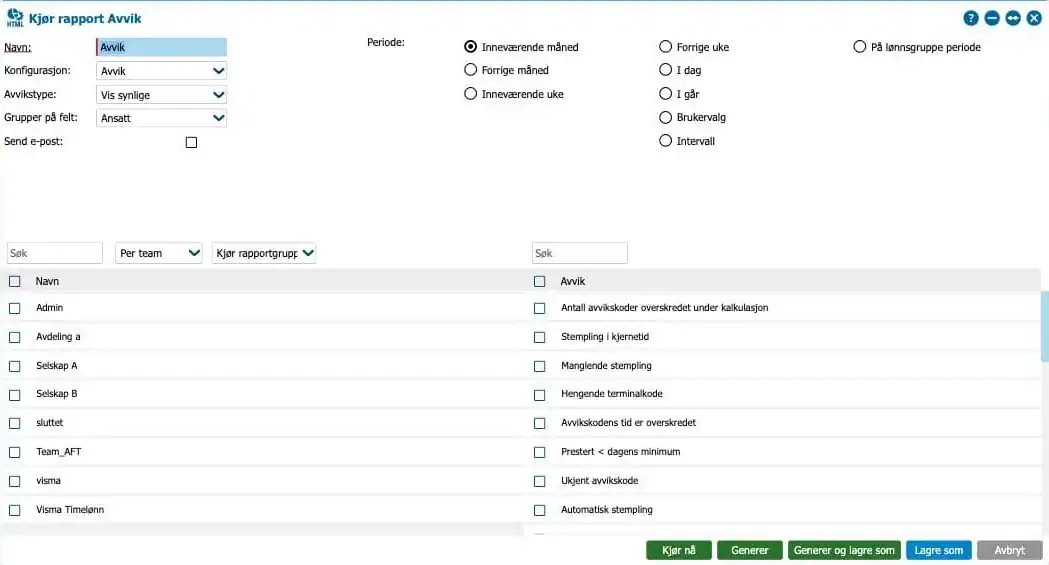This screenshot has height=565, width=1049.
Task: Click the Avvik column header text
Action: [573, 281]
